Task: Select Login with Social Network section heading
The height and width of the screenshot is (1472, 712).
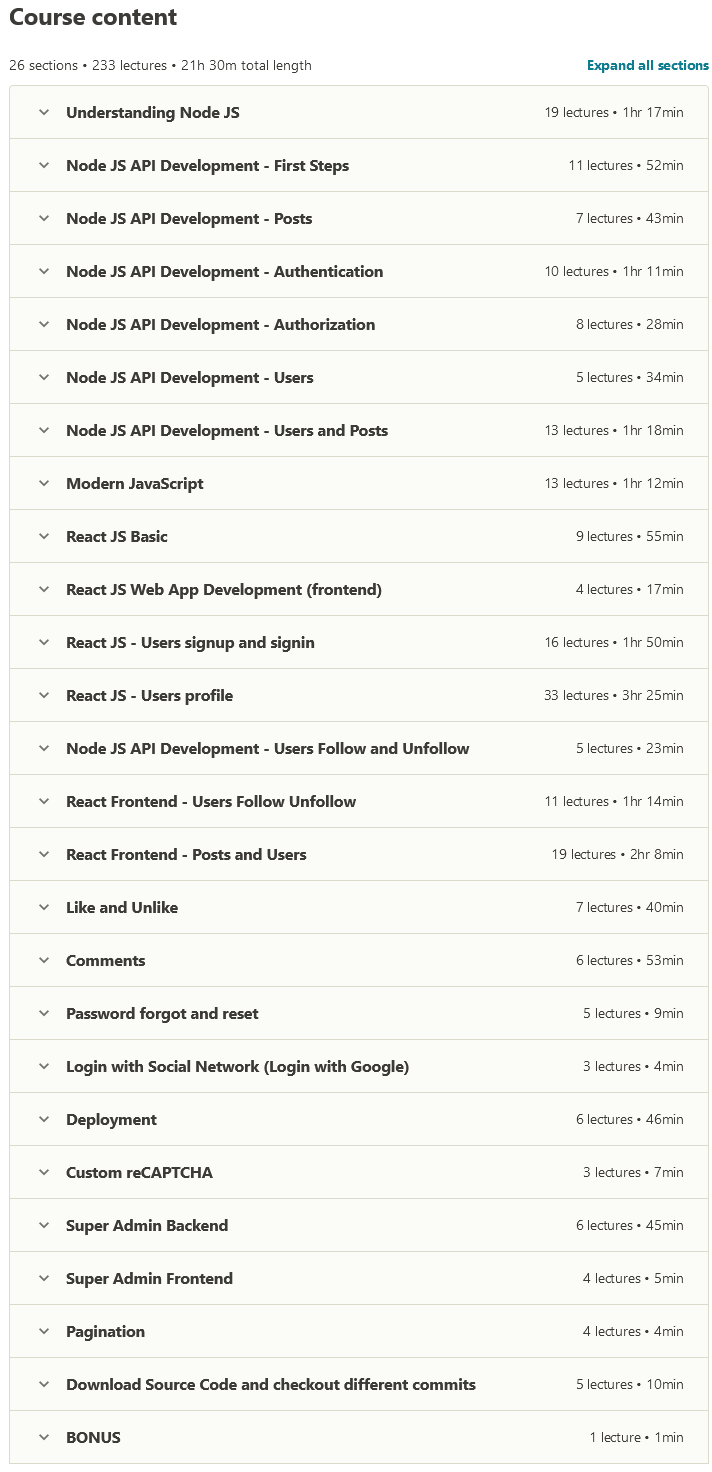Action: click(x=237, y=1066)
